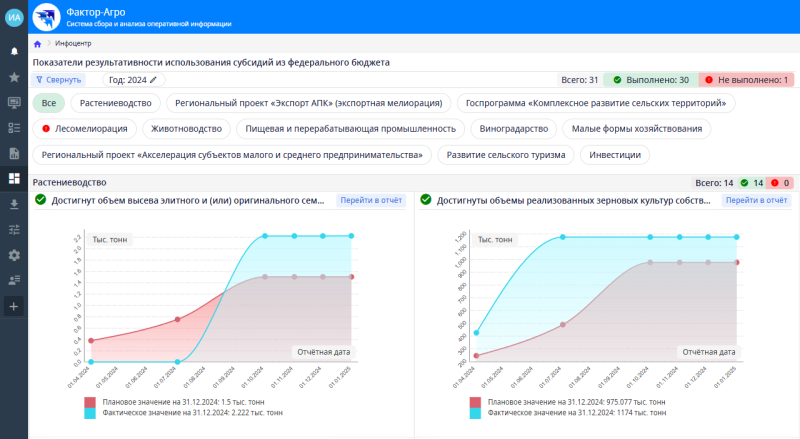This screenshot has width=800, height=439.
Task: Click the page title Показатели результативности
Action: tap(211, 62)
